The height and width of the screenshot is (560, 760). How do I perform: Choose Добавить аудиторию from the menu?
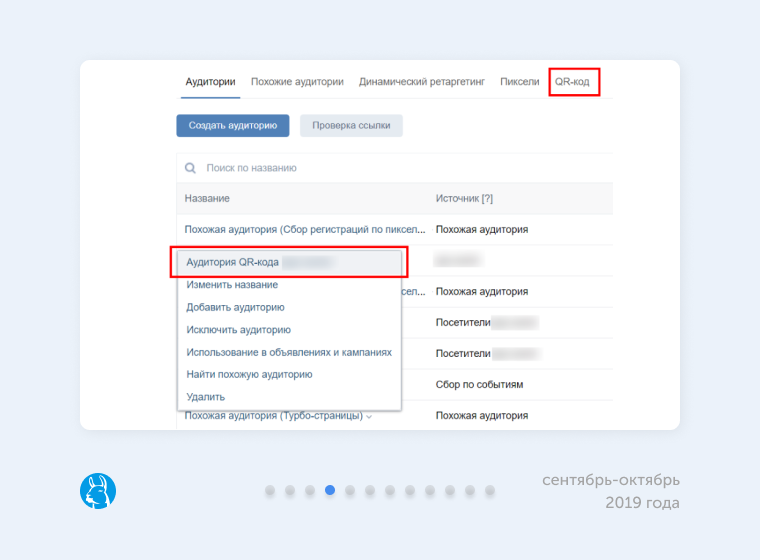click(x=235, y=307)
